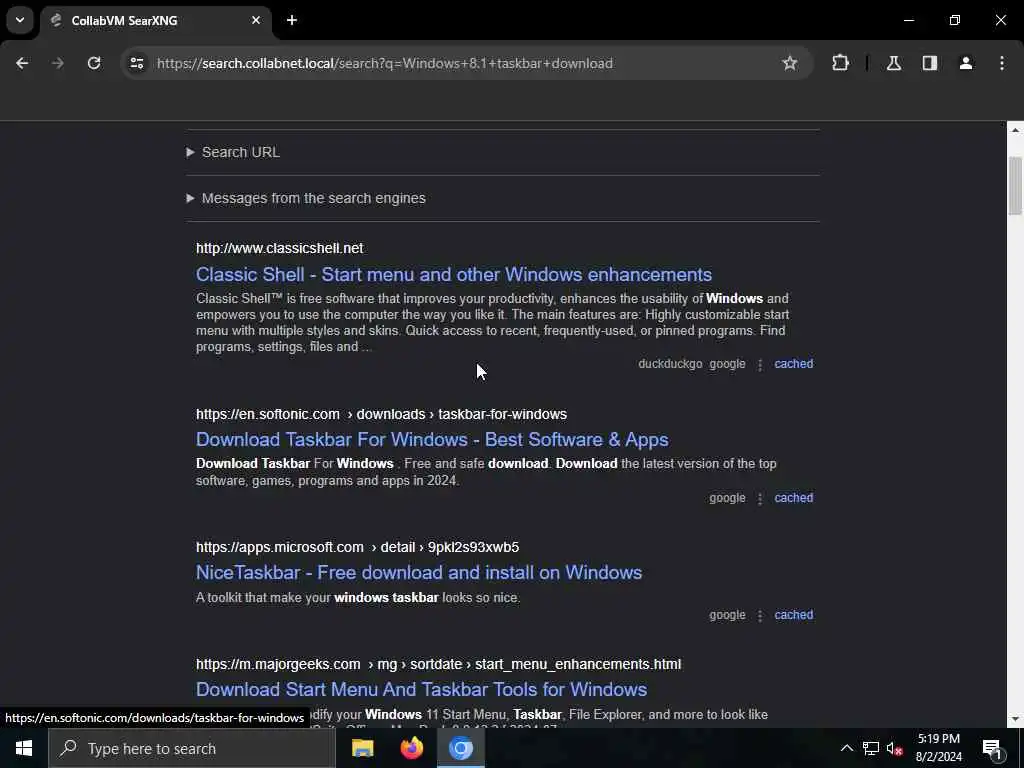Open the profile avatar menu
1024x768 pixels.
[966, 63]
